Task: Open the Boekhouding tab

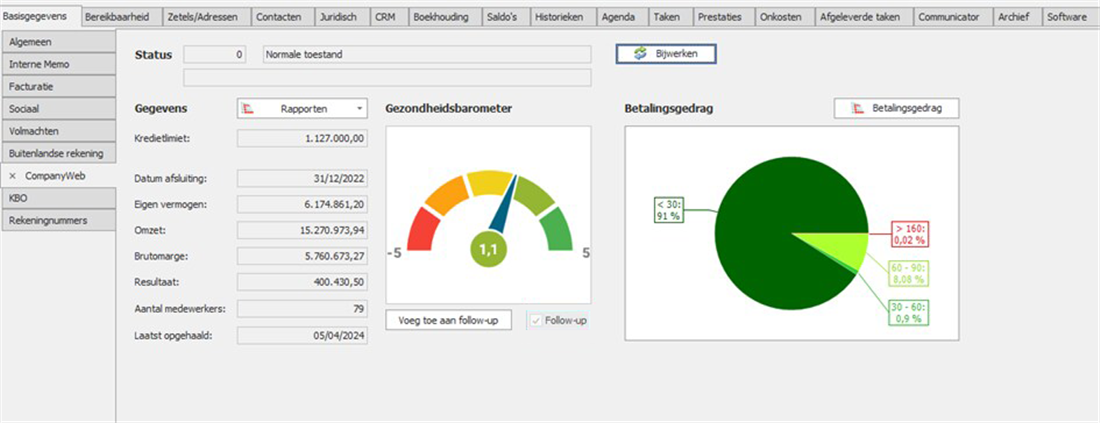Action: point(439,17)
